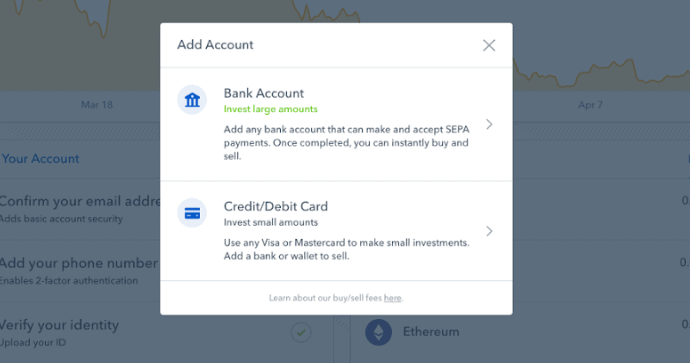690x363 pixels.
Task: Click 'Invest large amounts' green label
Action: tap(270, 109)
